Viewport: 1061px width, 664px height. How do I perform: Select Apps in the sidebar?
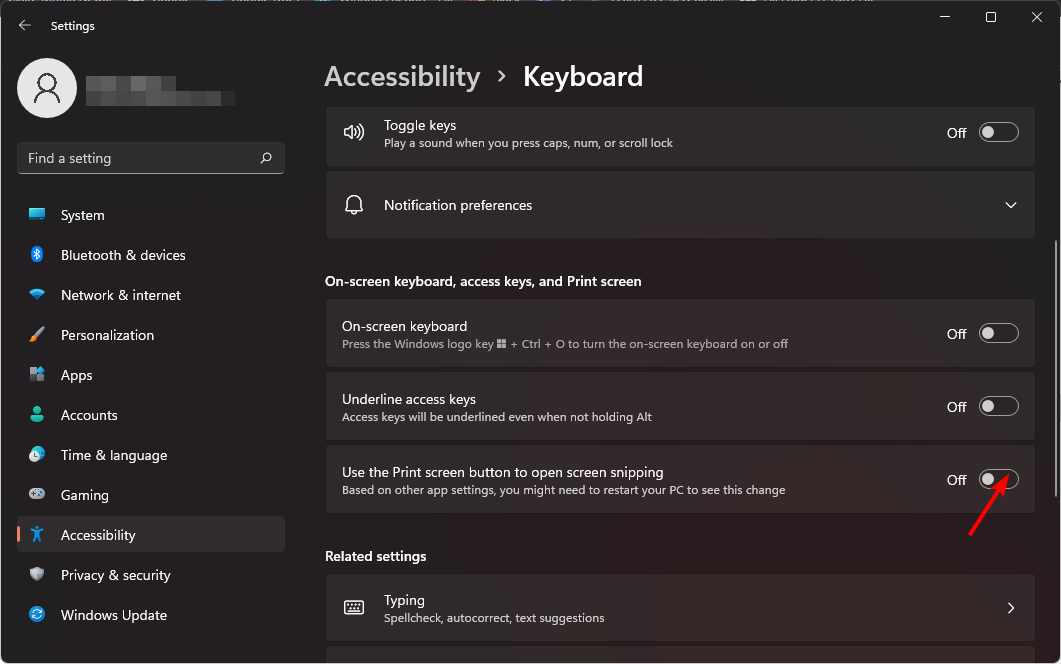(77, 375)
